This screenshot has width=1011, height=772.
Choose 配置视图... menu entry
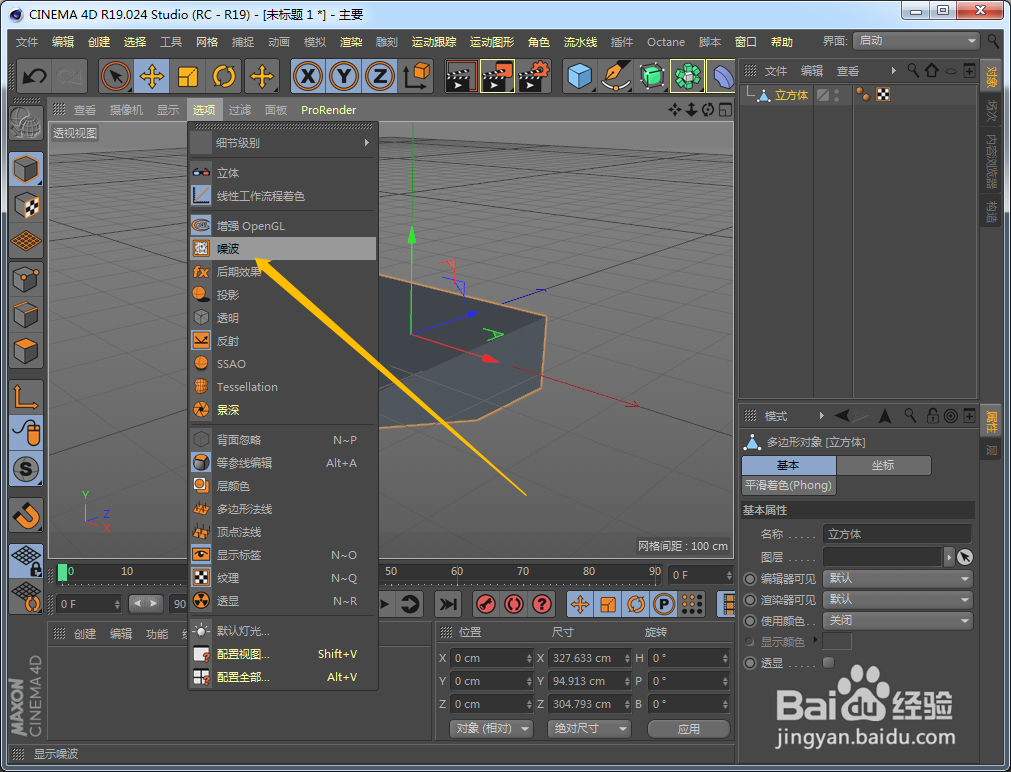tap(282, 654)
